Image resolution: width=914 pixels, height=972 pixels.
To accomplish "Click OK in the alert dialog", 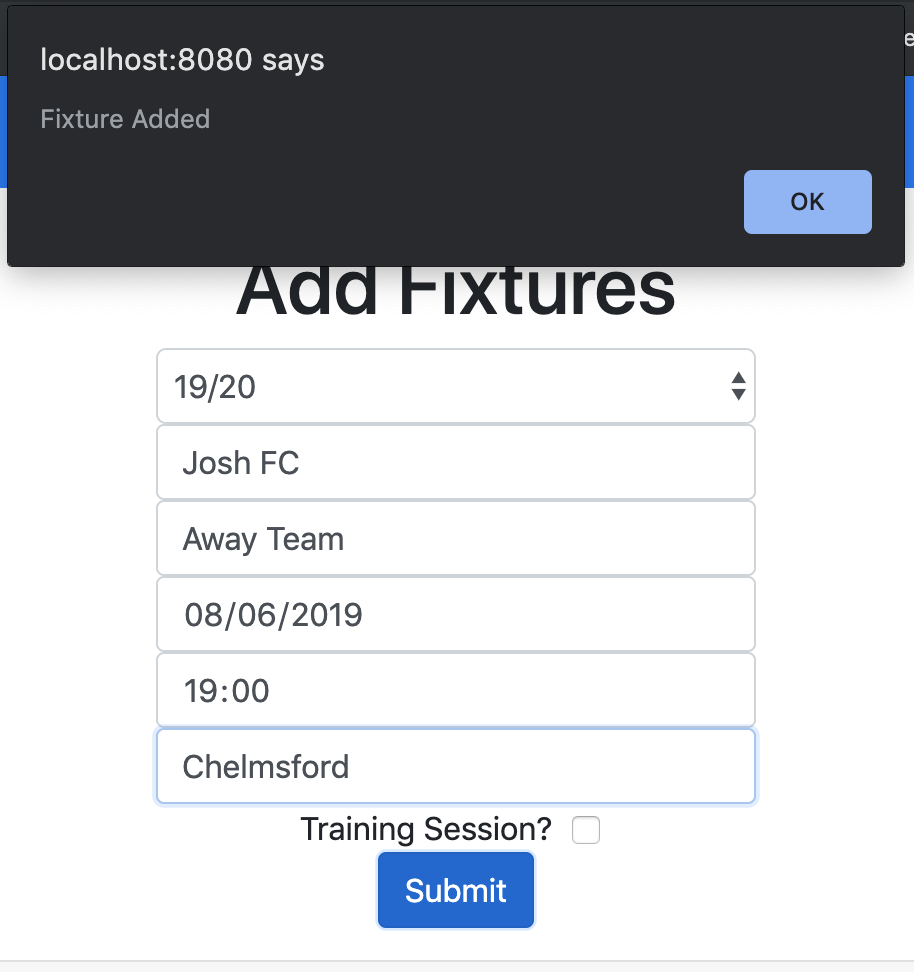I will pos(807,202).
